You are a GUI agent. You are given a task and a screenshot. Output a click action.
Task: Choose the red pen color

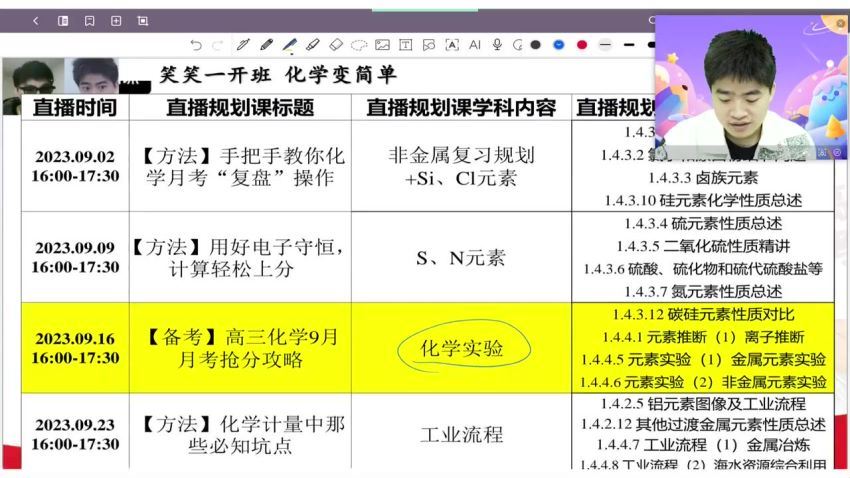coord(582,45)
